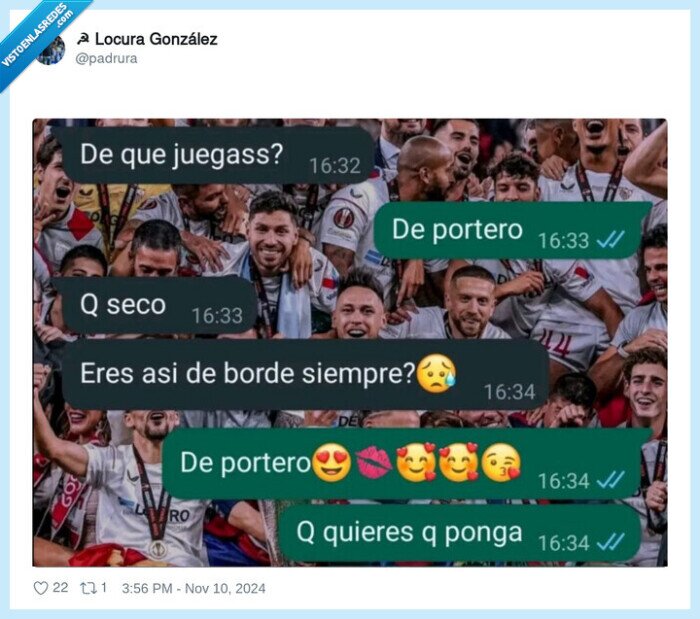Click the retweet count number 1
Image resolution: width=700 pixels, height=619 pixels.
(x=104, y=587)
